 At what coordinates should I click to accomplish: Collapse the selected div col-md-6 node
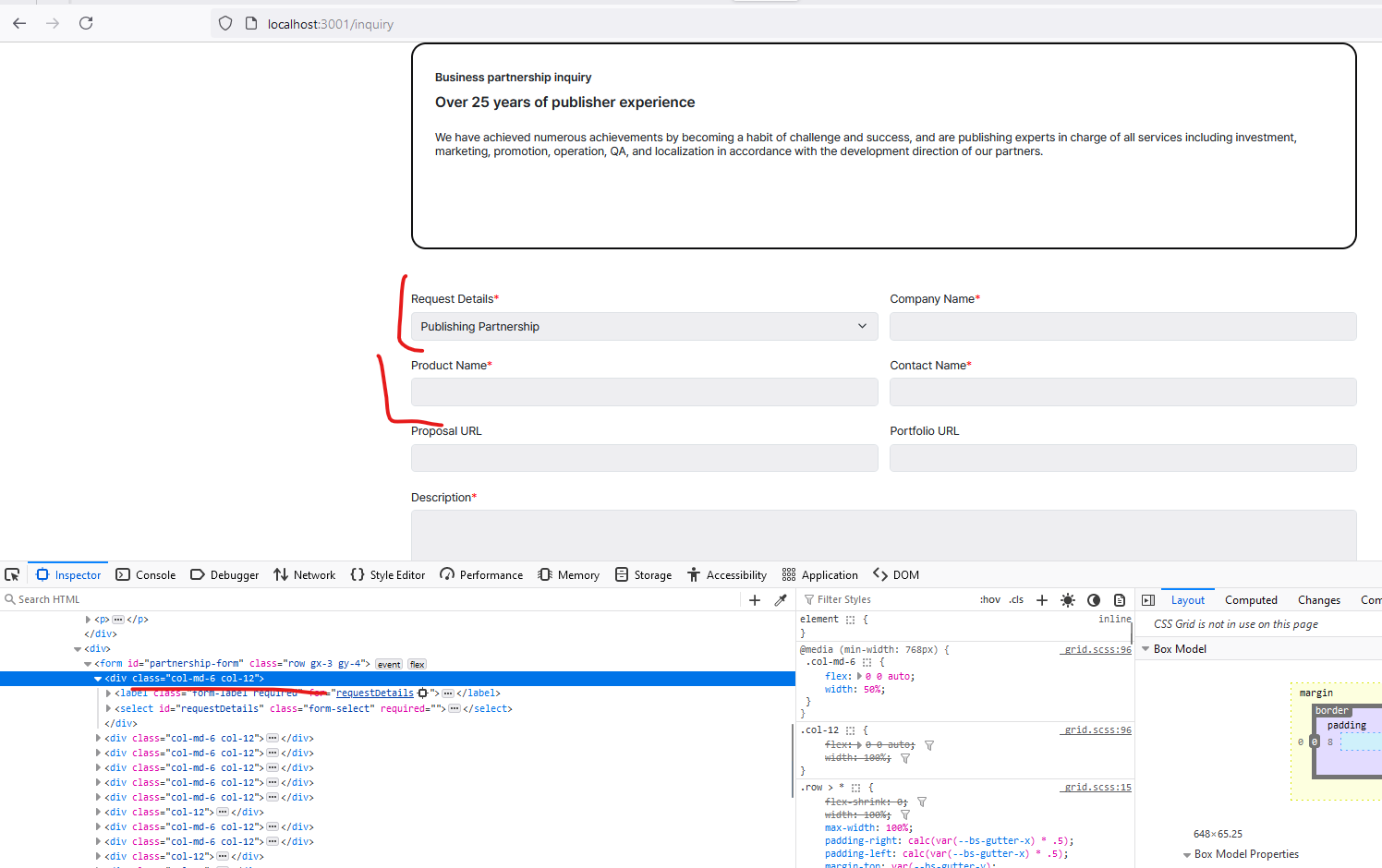pyautogui.click(x=98, y=679)
